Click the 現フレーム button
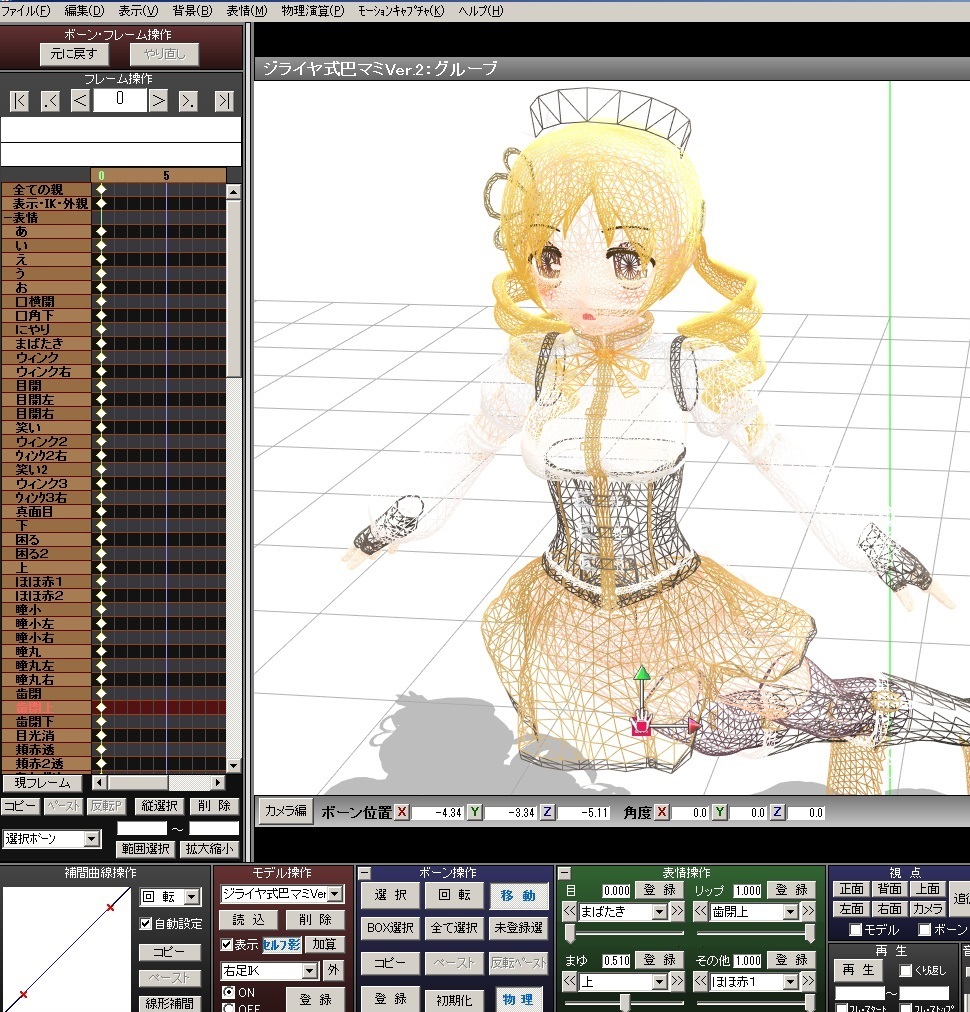 point(43,783)
